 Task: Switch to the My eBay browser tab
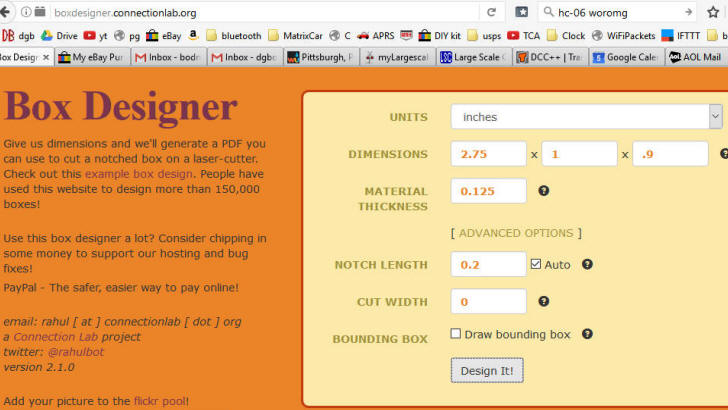(x=91, y=57)
